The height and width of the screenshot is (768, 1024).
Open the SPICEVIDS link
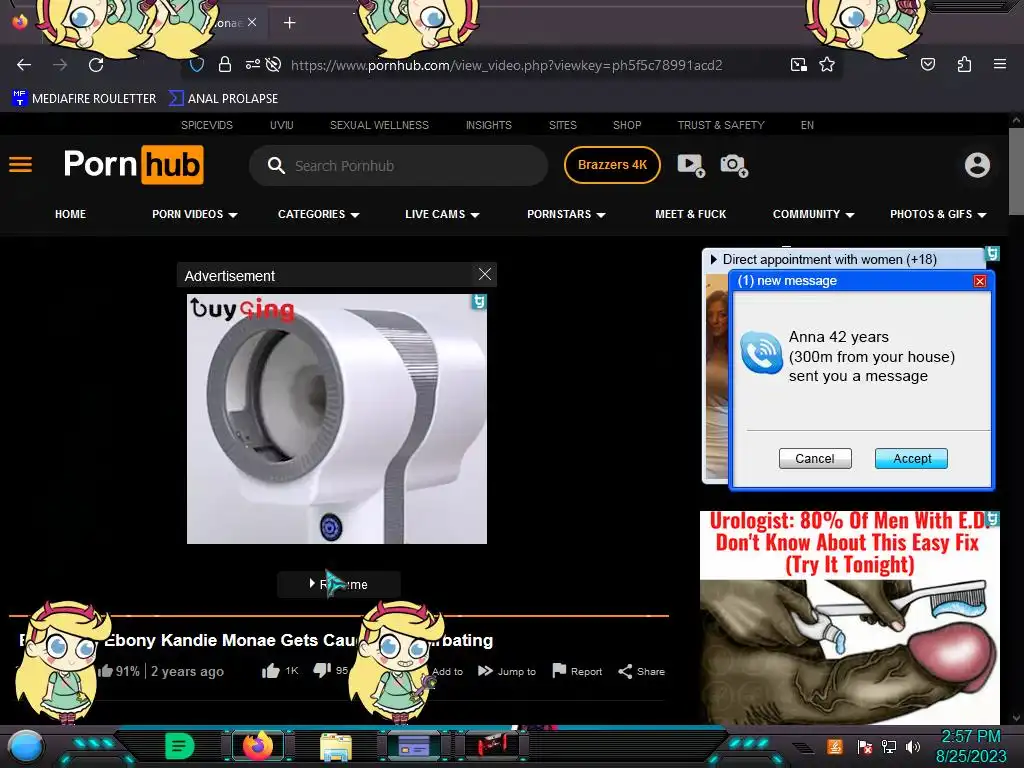pos(206,125)
